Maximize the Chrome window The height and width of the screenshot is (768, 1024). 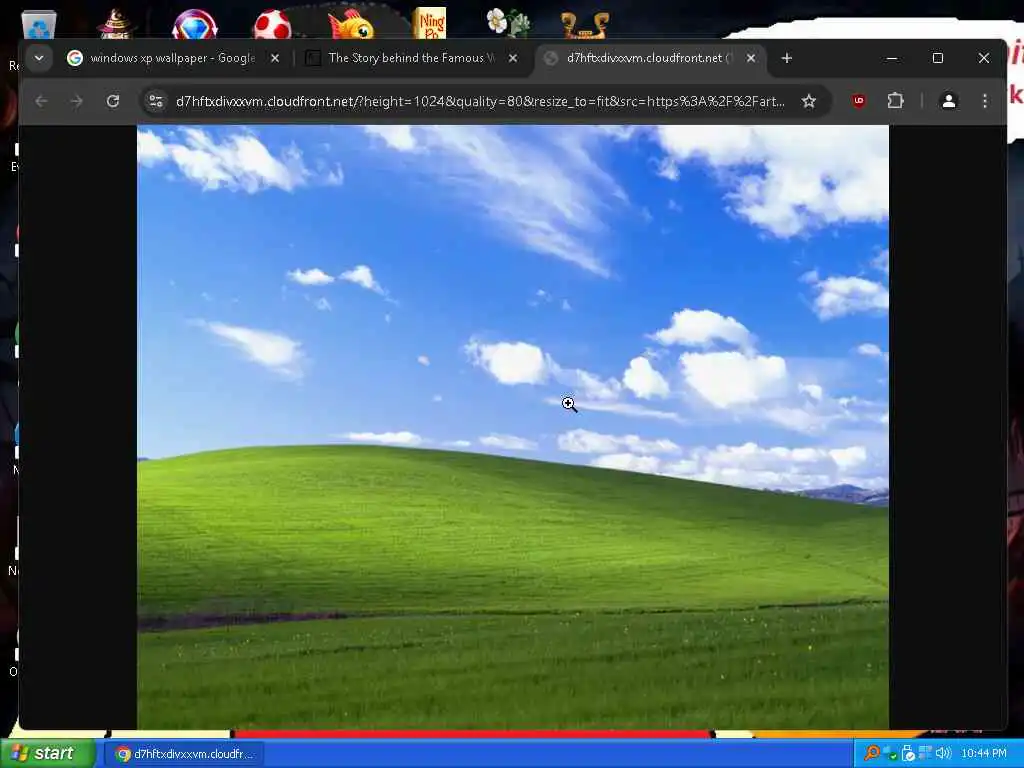tap(938, 58)
